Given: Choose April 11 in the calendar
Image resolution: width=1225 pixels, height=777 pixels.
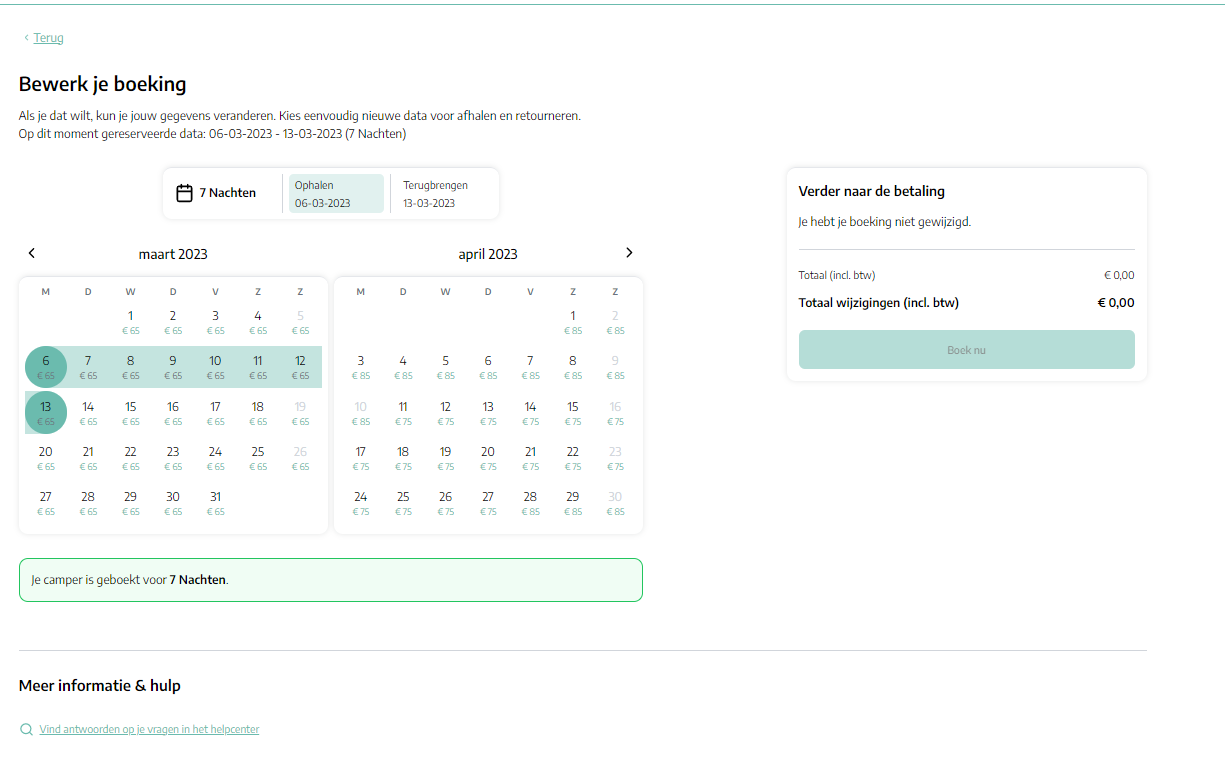Looking at the screenshot, I should tap(403, 413).
